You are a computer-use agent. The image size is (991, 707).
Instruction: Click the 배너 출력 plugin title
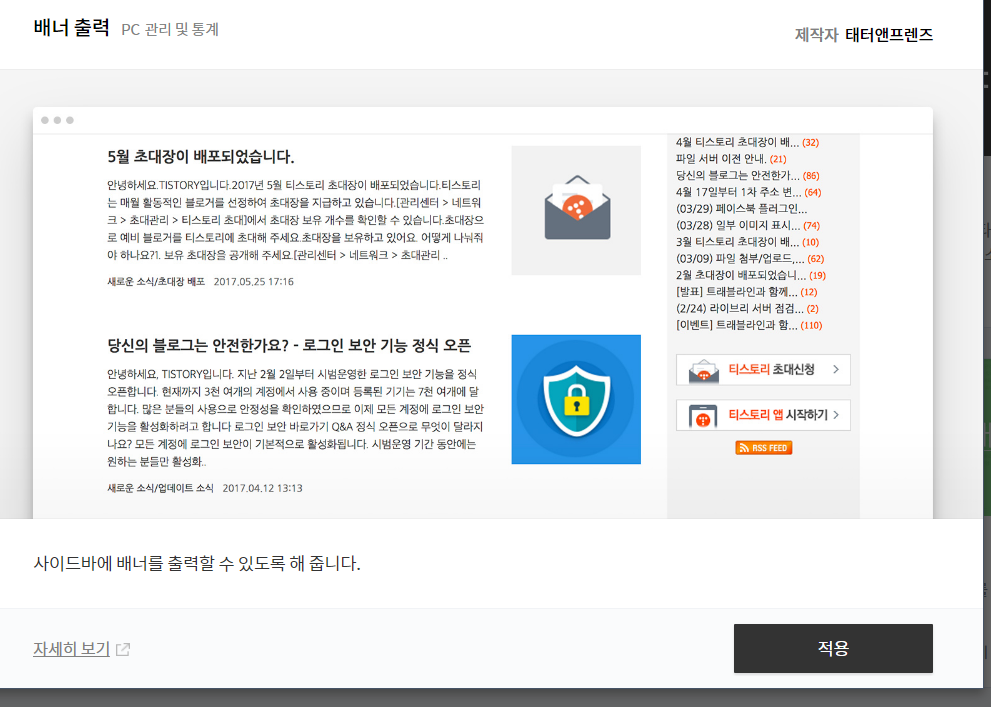71,28
